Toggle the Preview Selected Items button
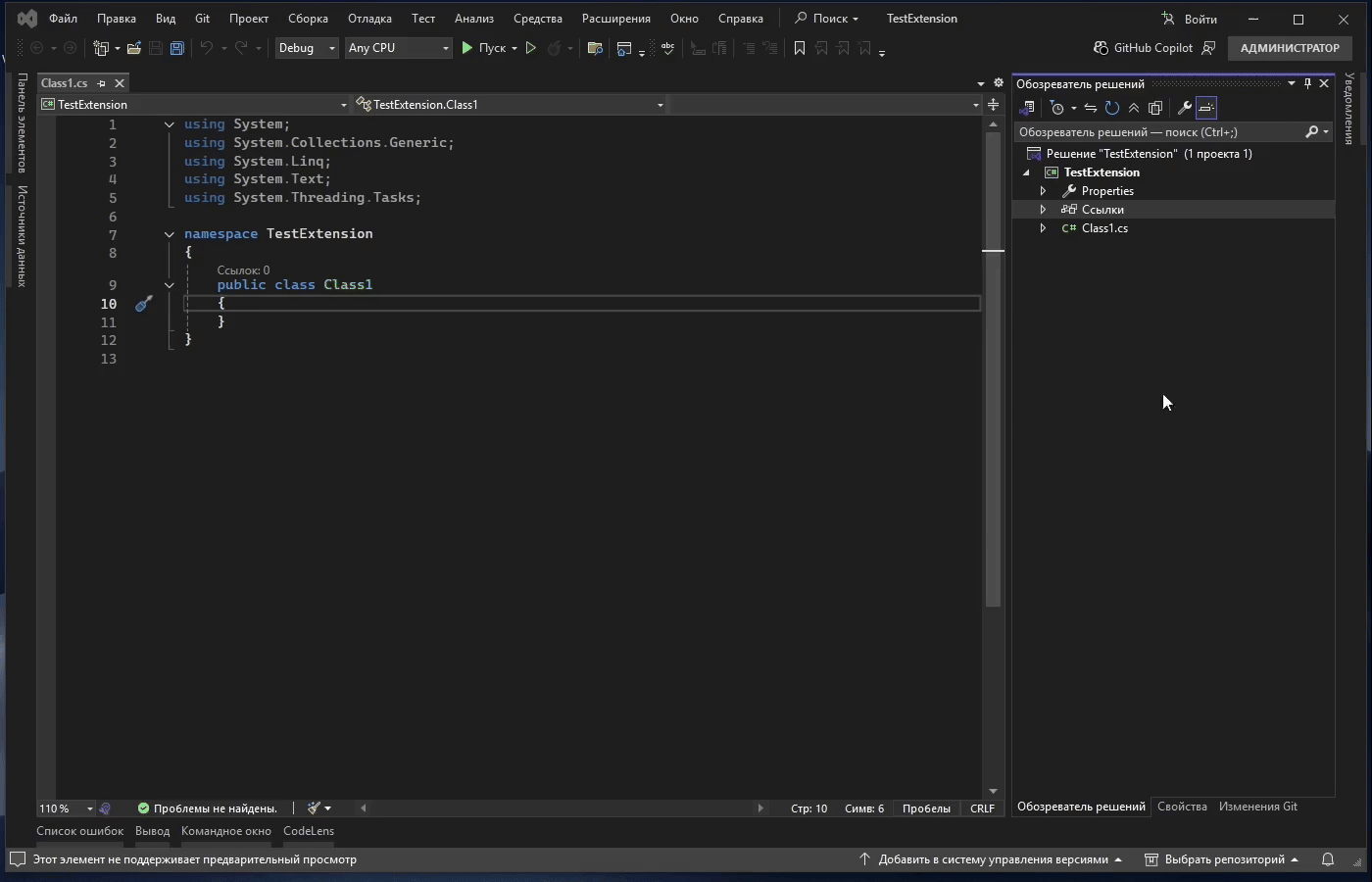The width and height of the screenshot is (1372, 882). tap(1206, 108)
